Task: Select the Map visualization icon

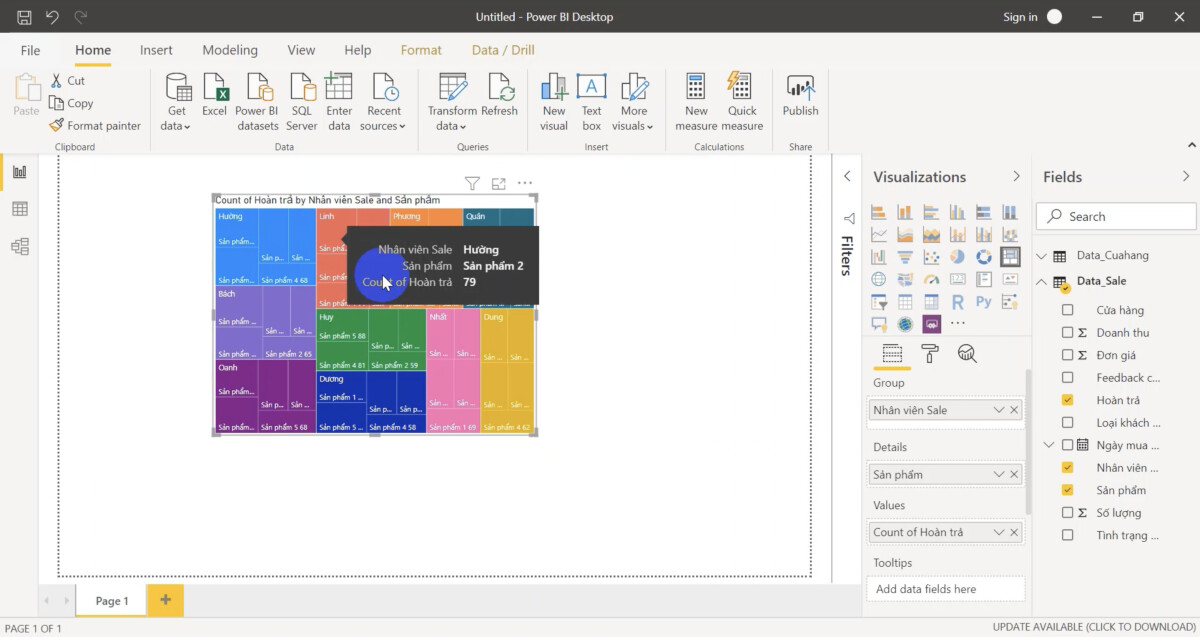Action: pos(878,279)
